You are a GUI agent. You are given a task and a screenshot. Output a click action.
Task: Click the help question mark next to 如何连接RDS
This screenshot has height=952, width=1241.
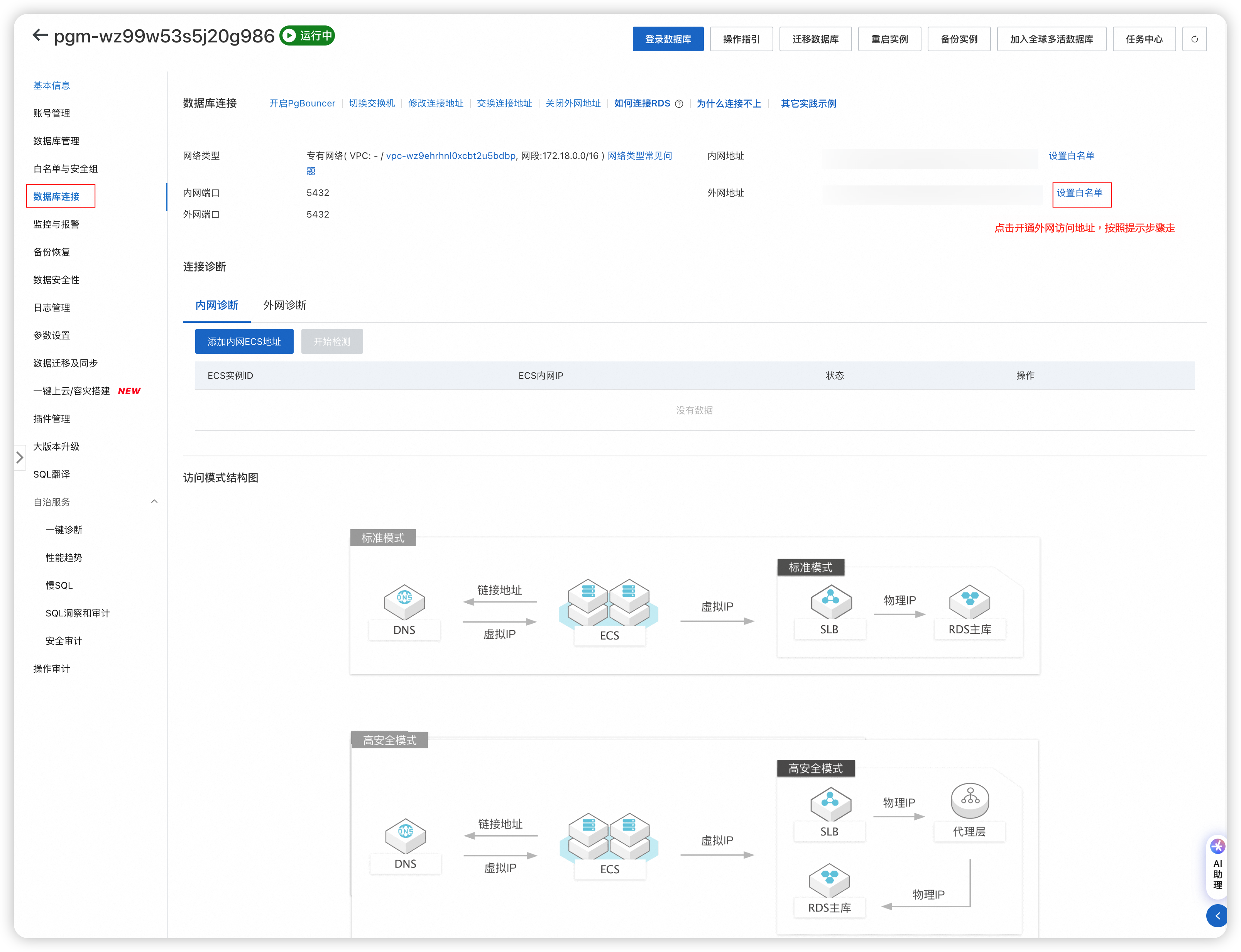[679, 104]
